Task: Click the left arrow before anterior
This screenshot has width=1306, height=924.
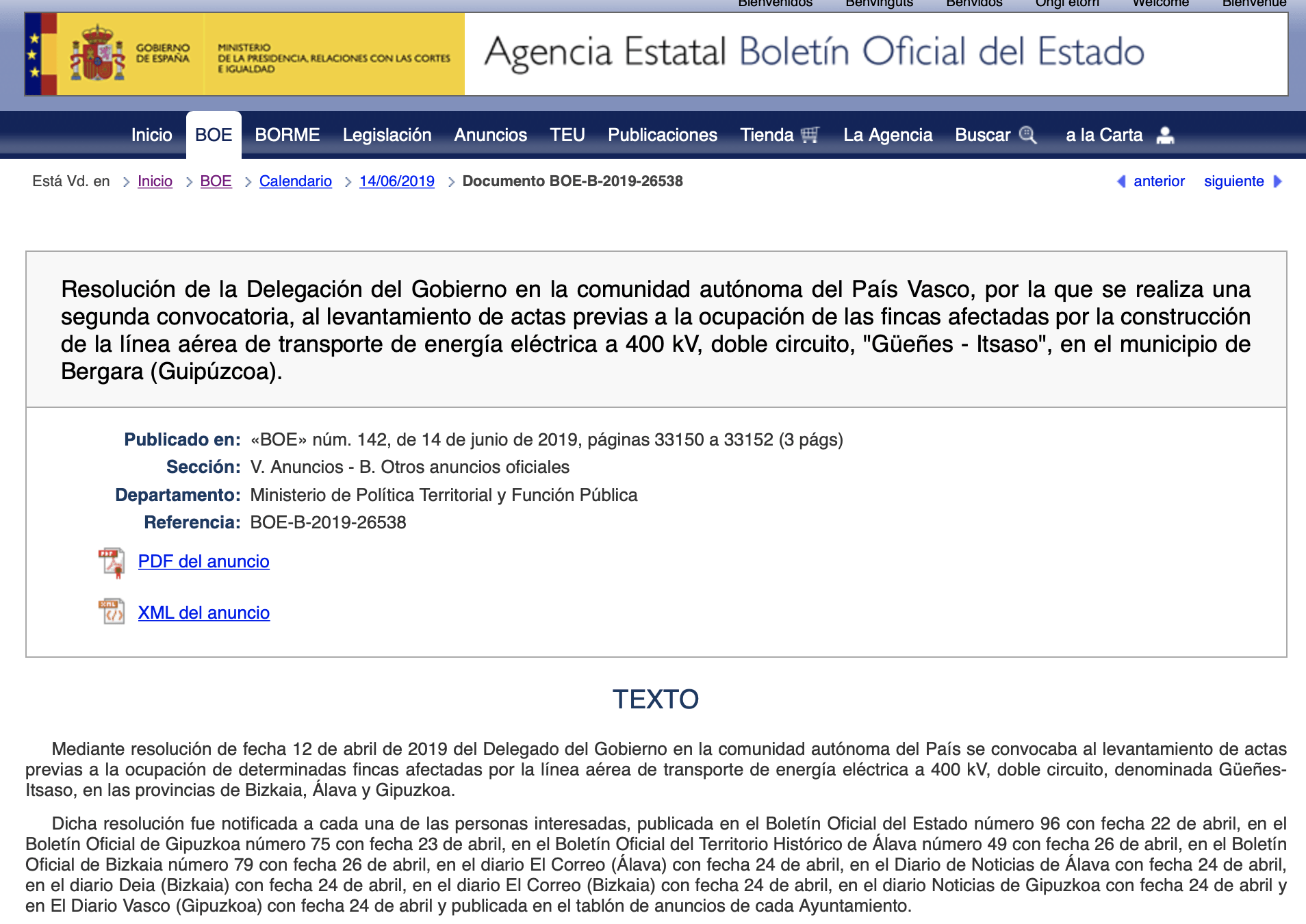Action: (x=1121, y=181)
